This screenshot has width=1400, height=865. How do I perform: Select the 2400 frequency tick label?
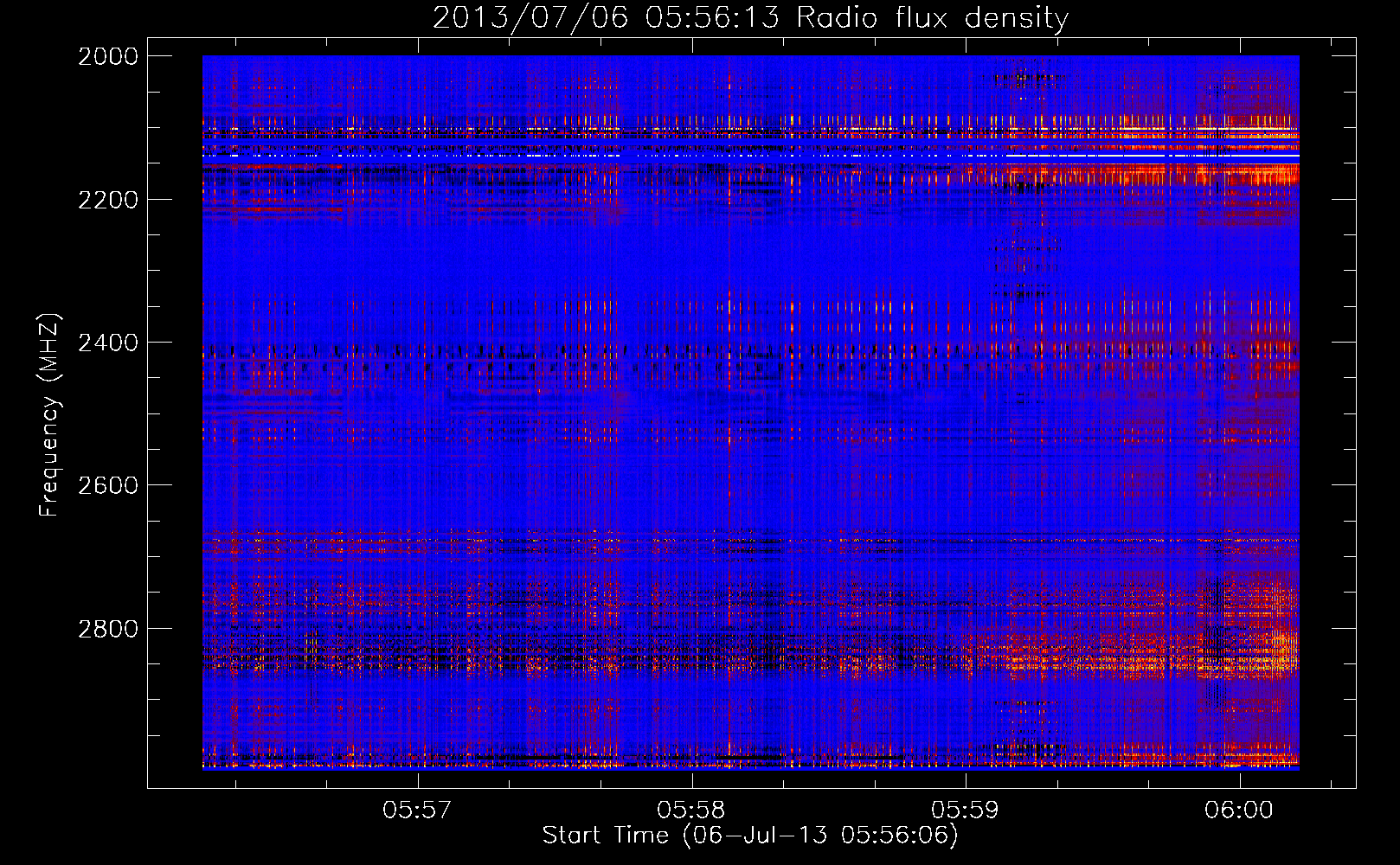click(108, 343)
